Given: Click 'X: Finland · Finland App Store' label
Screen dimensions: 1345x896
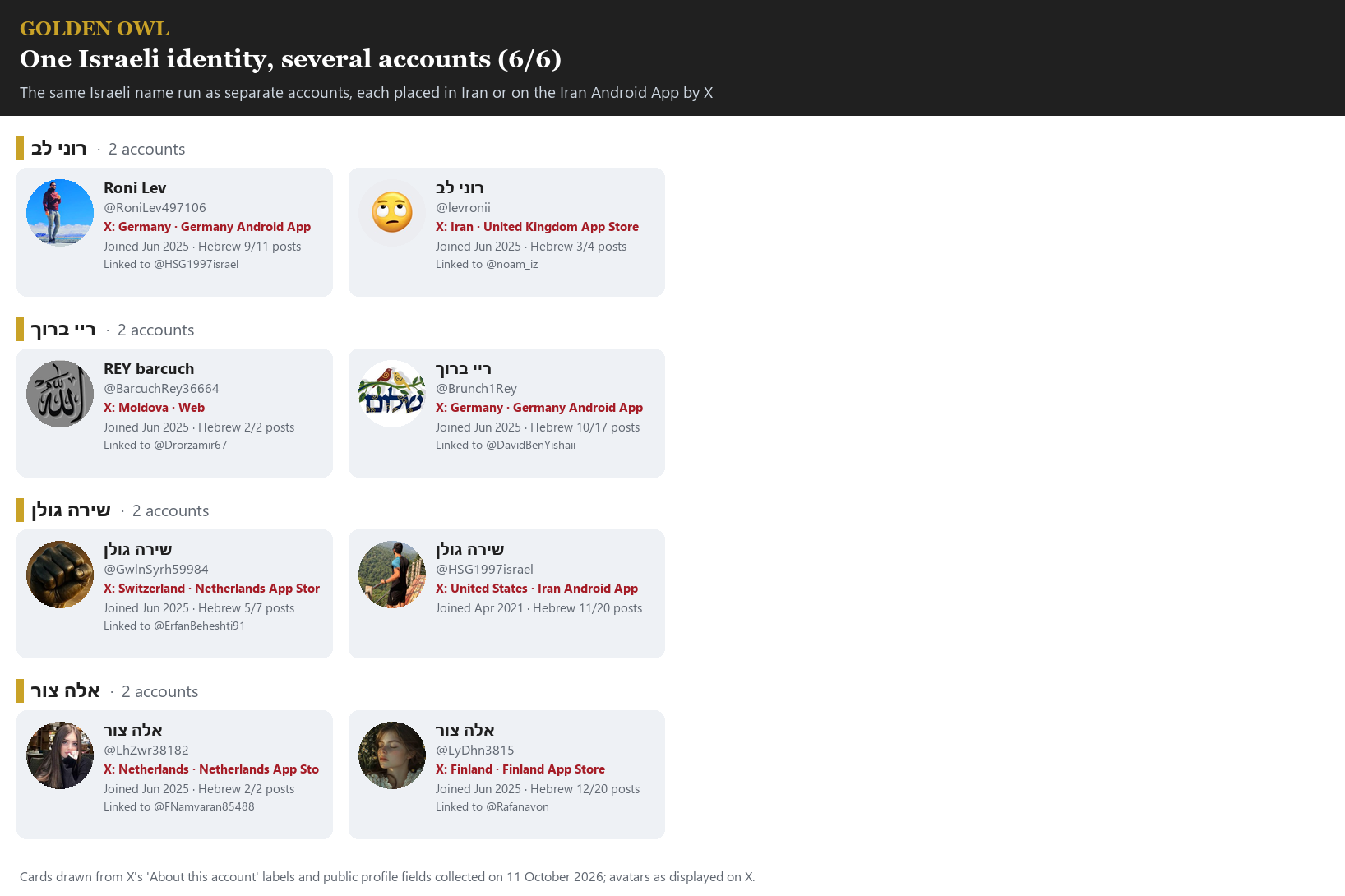Looking at the screenshot, I should [520, 769].
